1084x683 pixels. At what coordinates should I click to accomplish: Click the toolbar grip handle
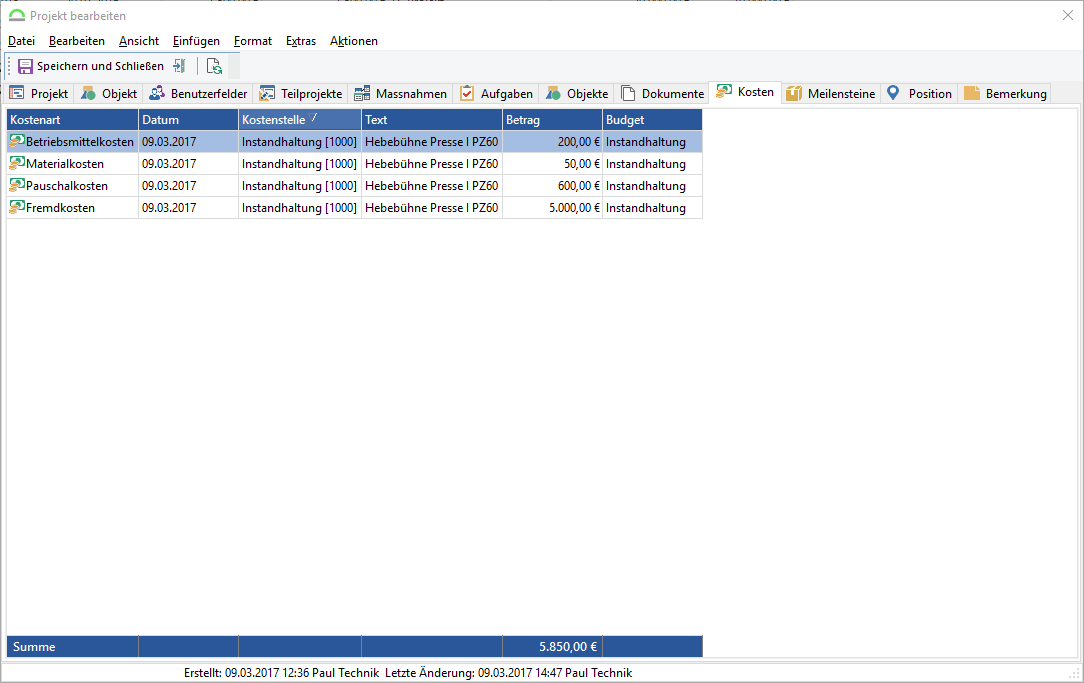pos(9,66)
